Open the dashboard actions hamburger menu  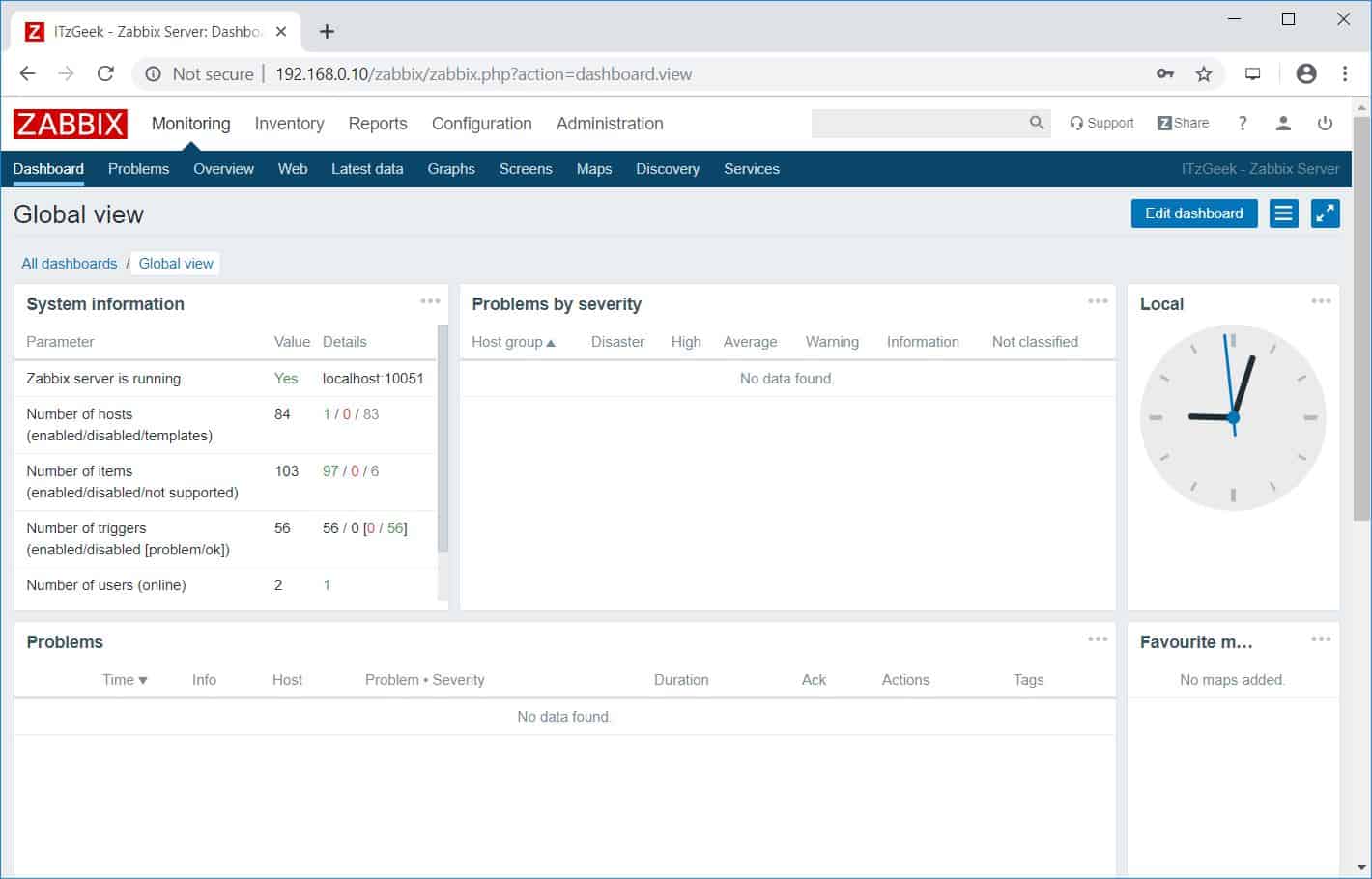click(x=1283, y=213)
